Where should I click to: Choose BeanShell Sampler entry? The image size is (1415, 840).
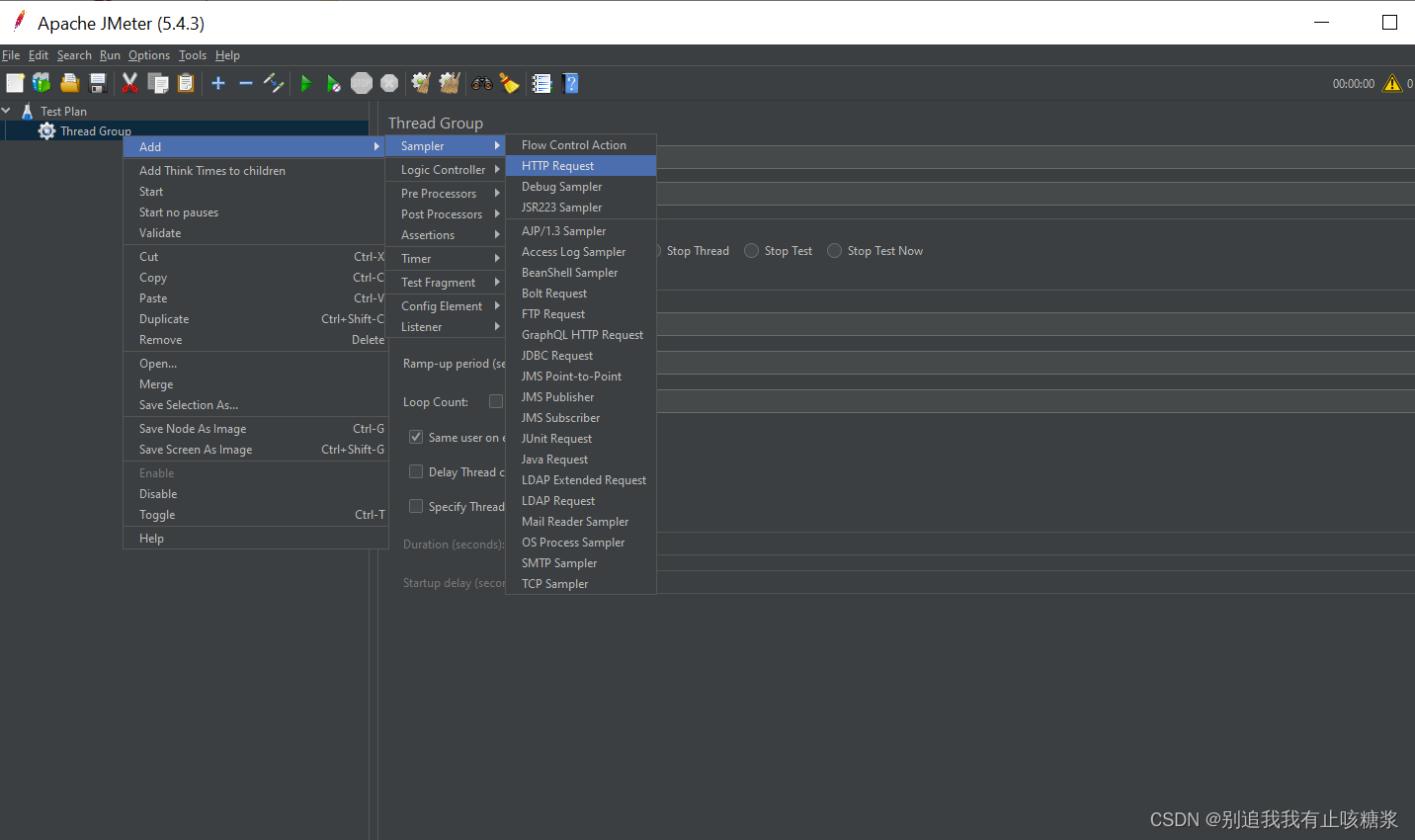click(581, 272)
